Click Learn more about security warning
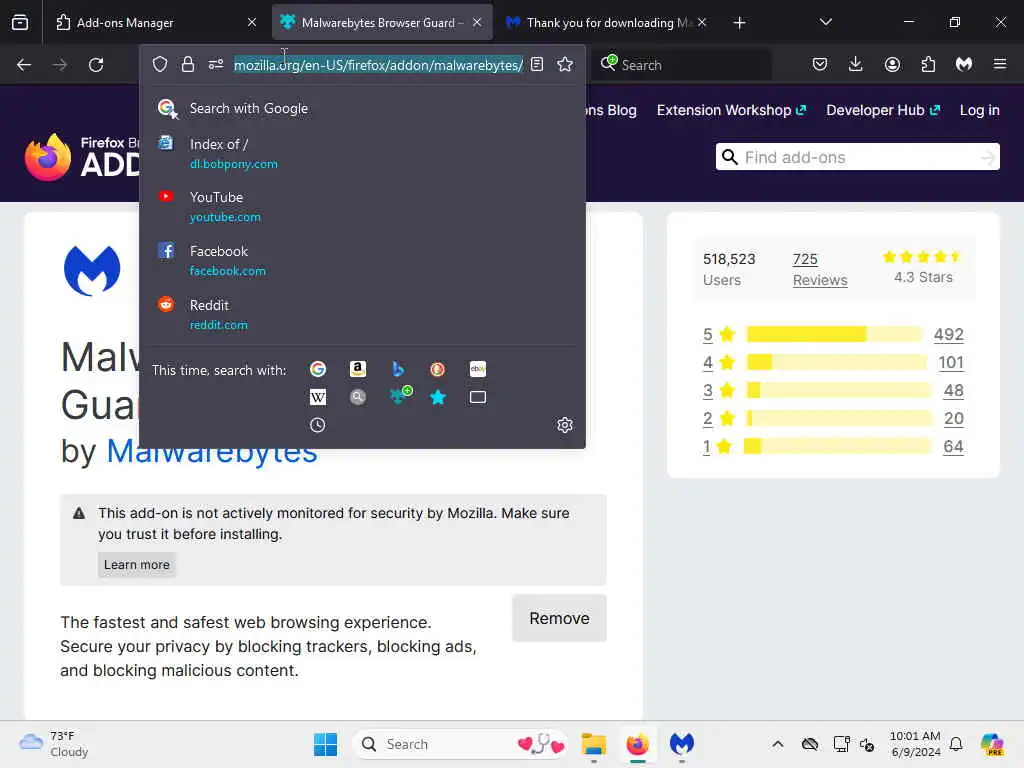1024x768 pixels. pyautogui.click(x=136, y=565)
